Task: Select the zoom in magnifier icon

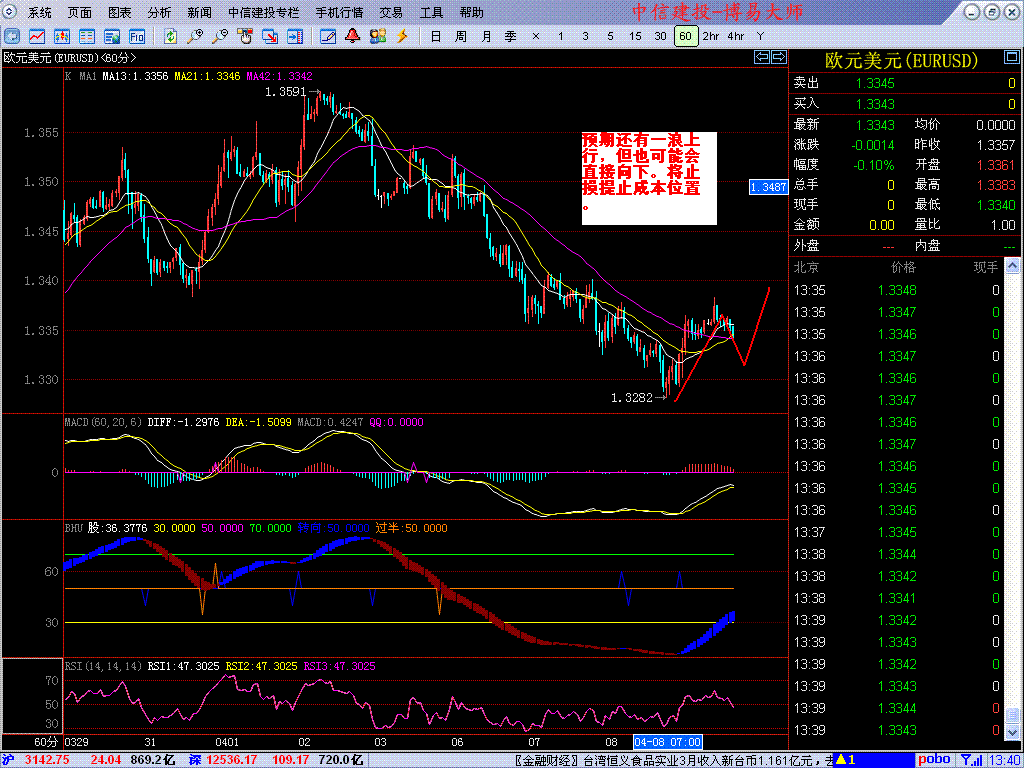Action: coord(195,36)
